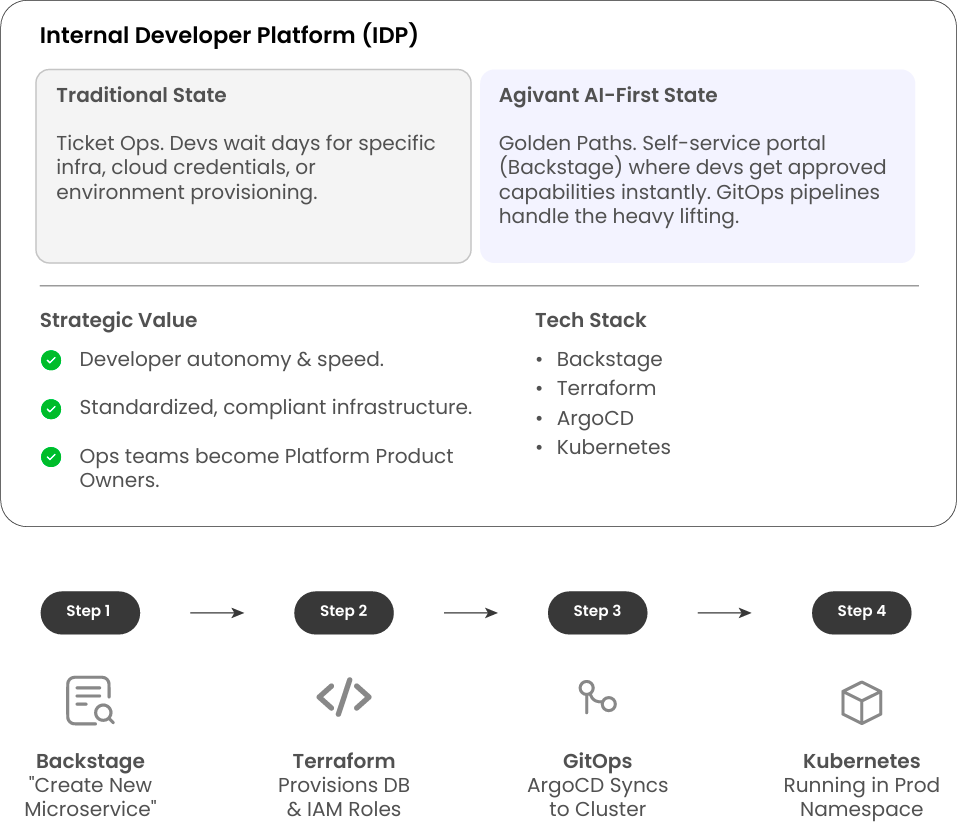Click the GitOps branch icon
This screenshot has width=957, height=829.
(597, 697)
